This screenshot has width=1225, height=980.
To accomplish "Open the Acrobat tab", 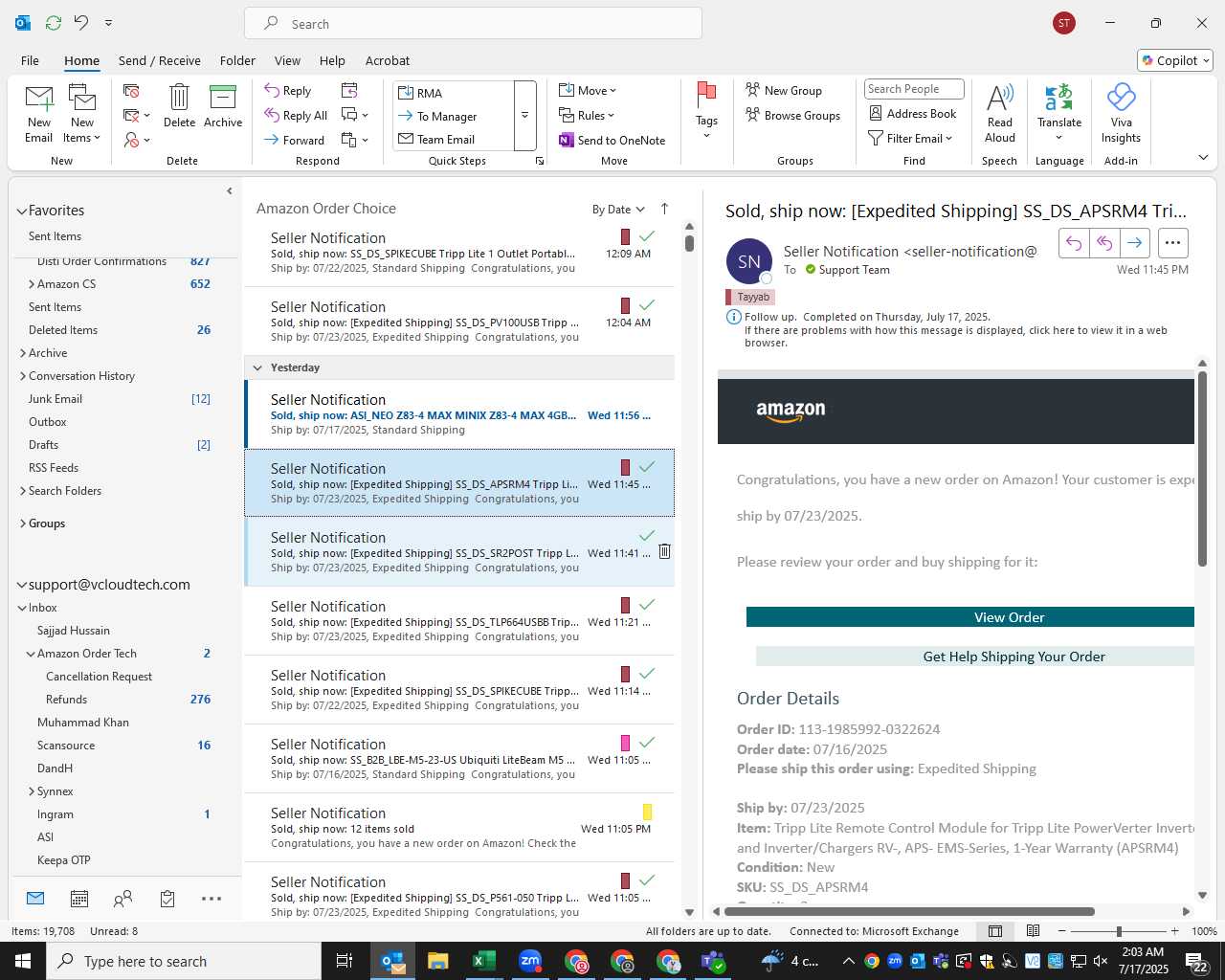I will [388, 60].
